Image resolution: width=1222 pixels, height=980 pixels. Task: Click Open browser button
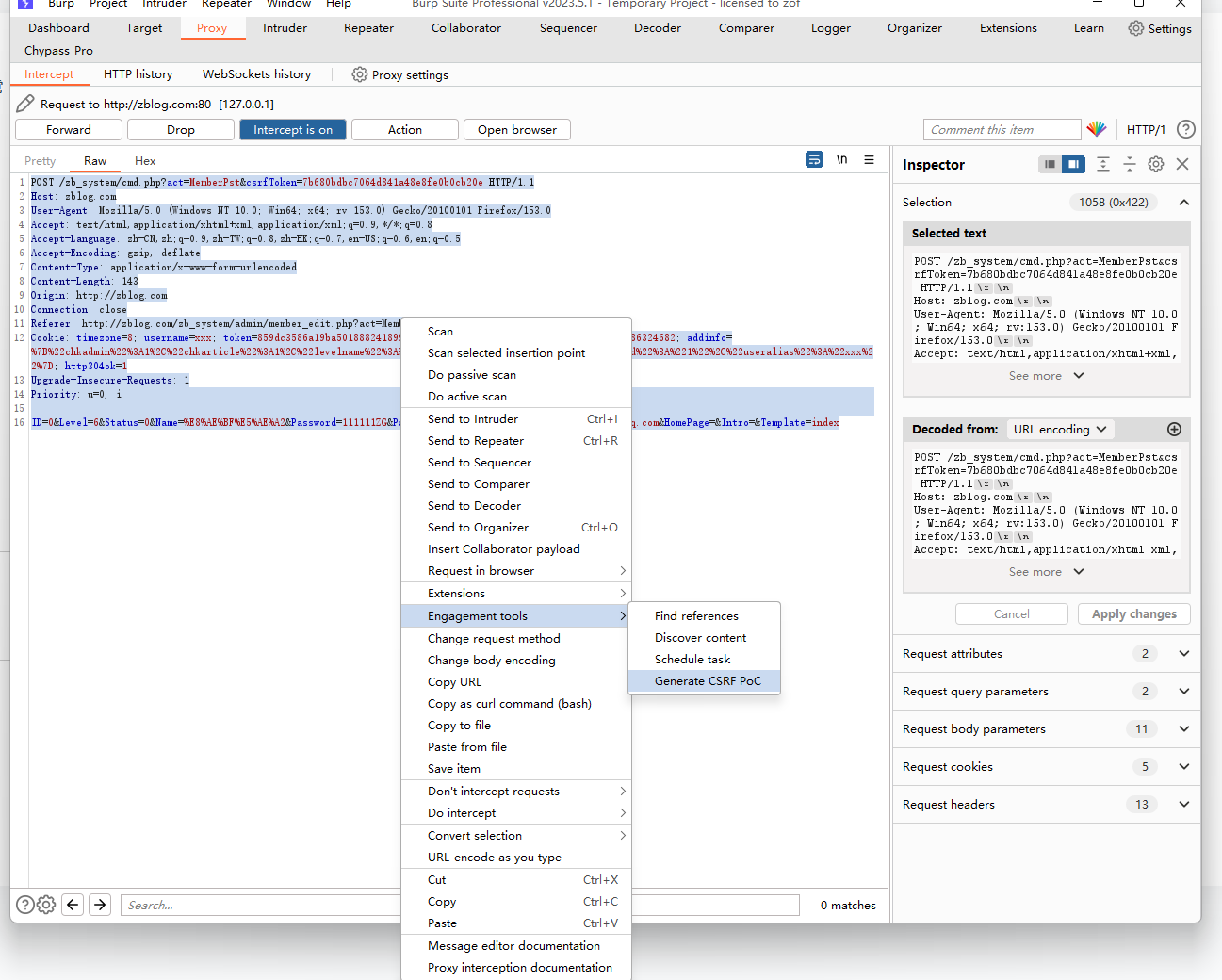tap(517, 130)
